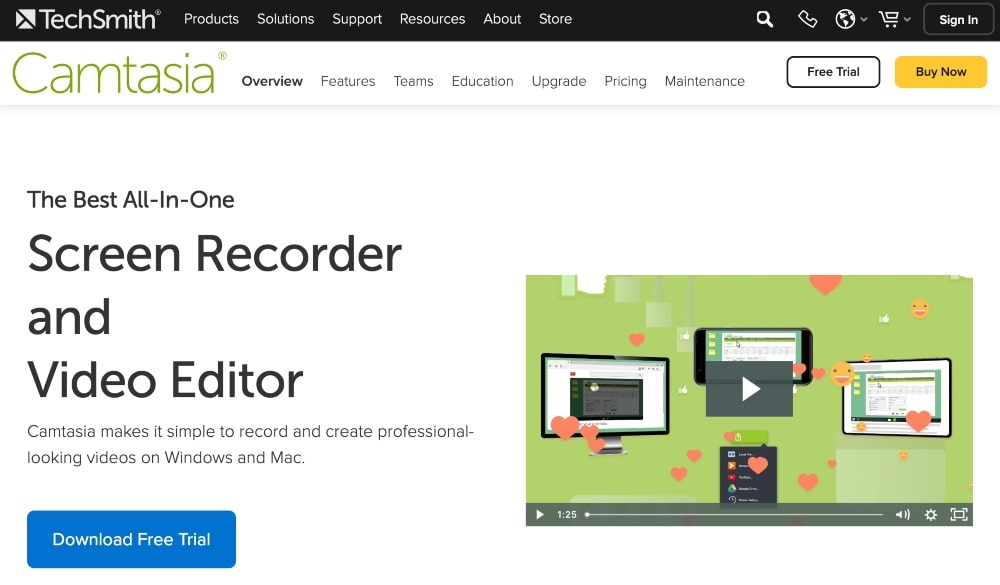Click the Download Free Trial button
This screenshot has height=585, width=1000.
click(x=131, y=539)
